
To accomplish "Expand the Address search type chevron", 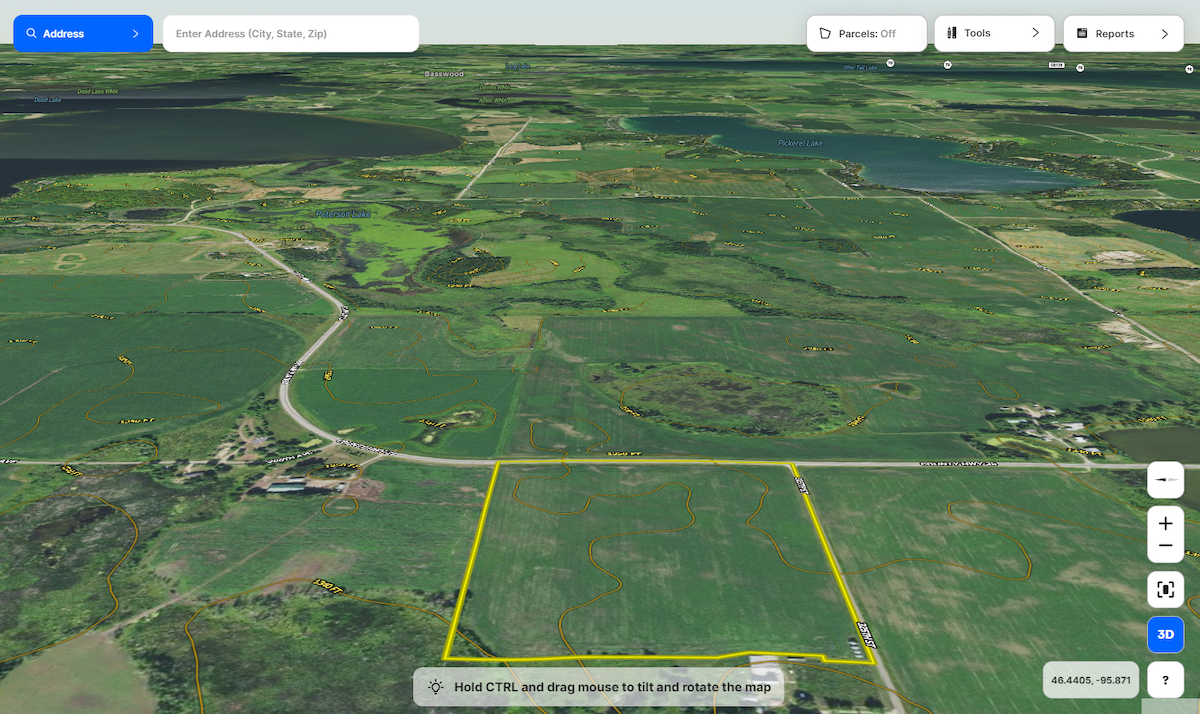I will [x=135, y=34].
